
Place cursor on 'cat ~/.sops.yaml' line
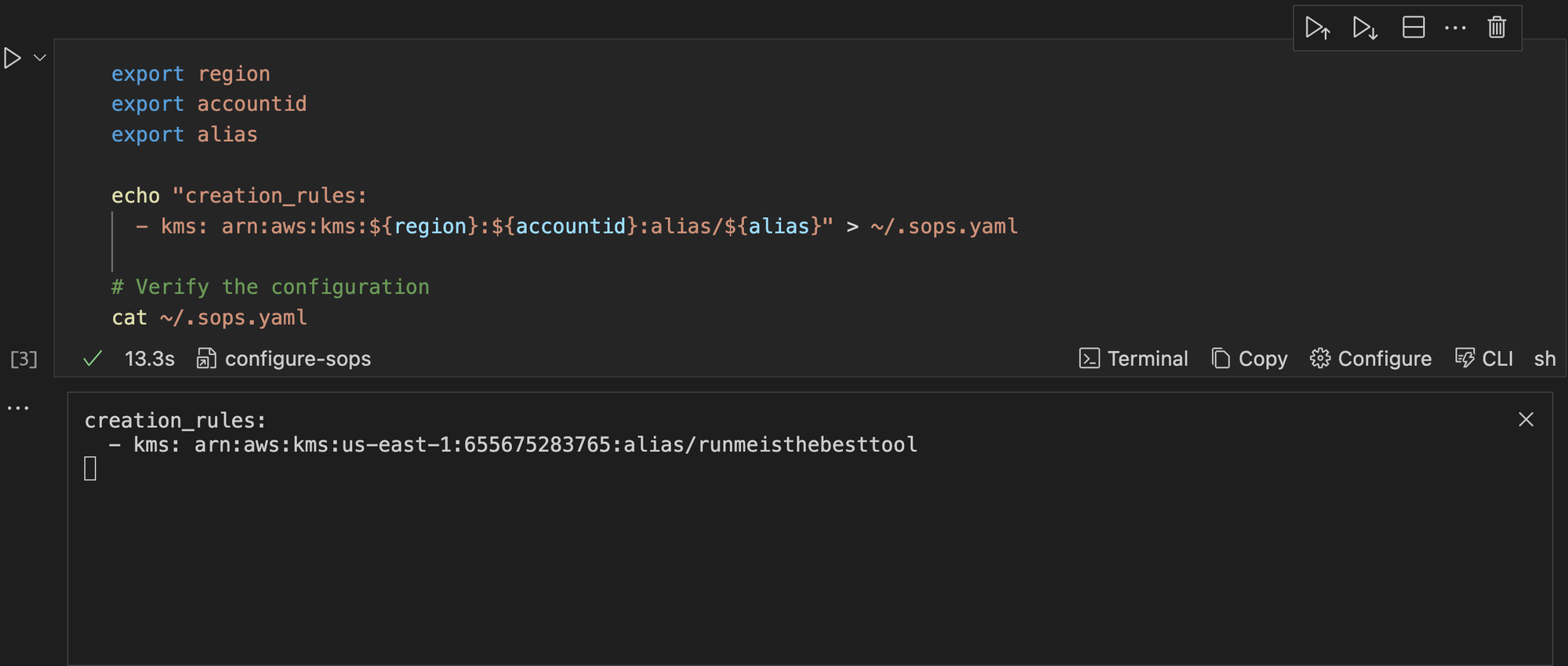tap(209, 318)
